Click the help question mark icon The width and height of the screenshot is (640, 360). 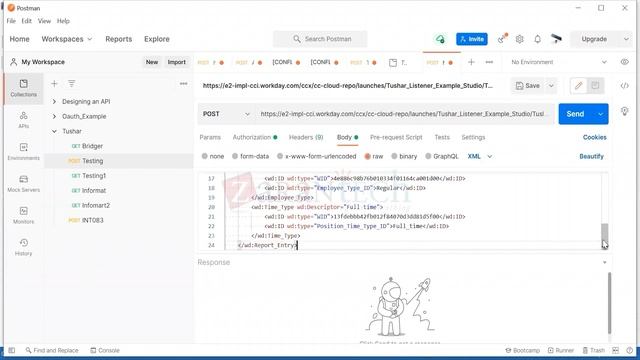coord(629,350)
